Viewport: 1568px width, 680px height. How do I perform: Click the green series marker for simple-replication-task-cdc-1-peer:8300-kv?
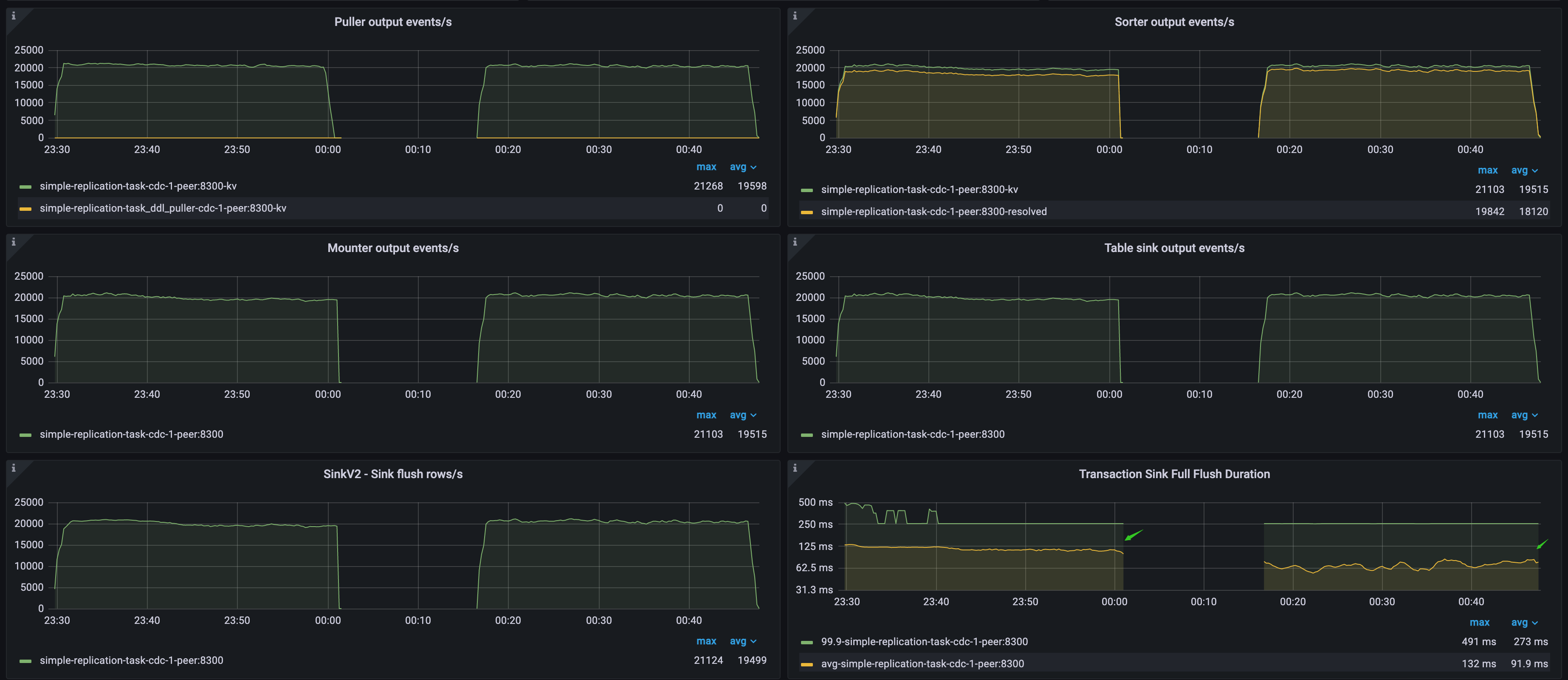pyautogui.click(x=25, y=186)
